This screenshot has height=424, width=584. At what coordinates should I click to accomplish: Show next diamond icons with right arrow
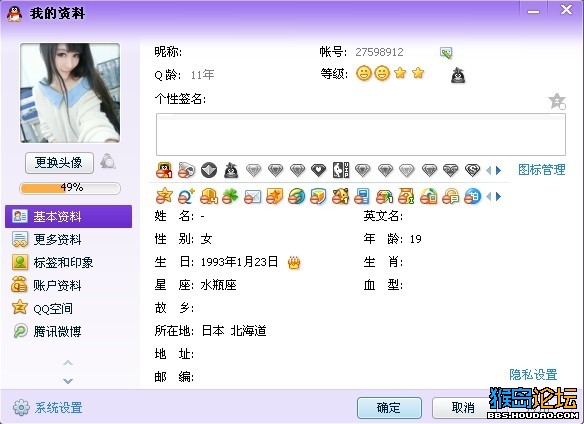click(x=498, y=171)
